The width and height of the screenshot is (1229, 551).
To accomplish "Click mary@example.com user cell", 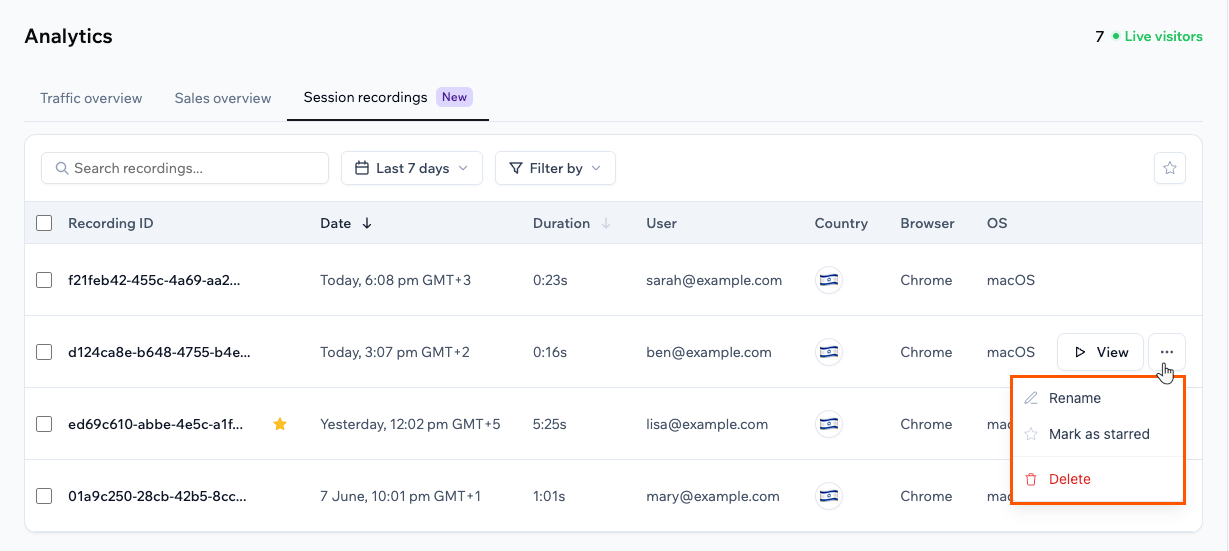I will pos(713,496).
